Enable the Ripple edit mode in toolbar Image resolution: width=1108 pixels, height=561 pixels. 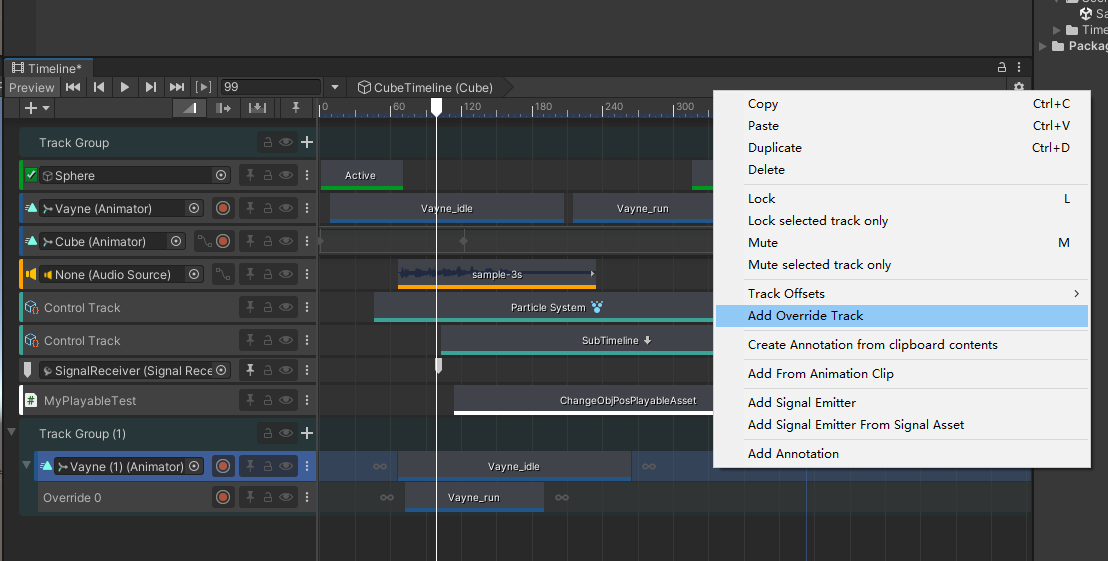[223, 108]
